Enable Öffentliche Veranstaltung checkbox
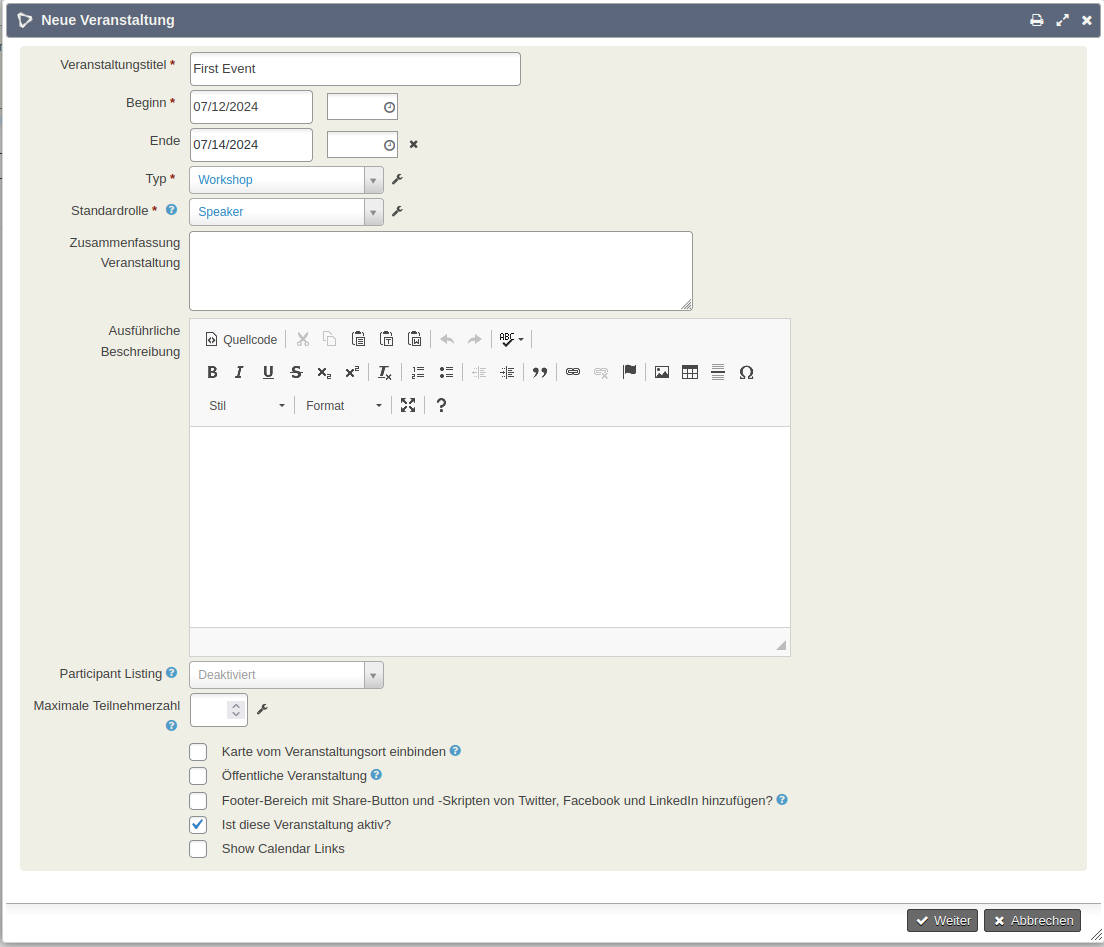The height and width of the screenshot is (947, 1104). 198,776
